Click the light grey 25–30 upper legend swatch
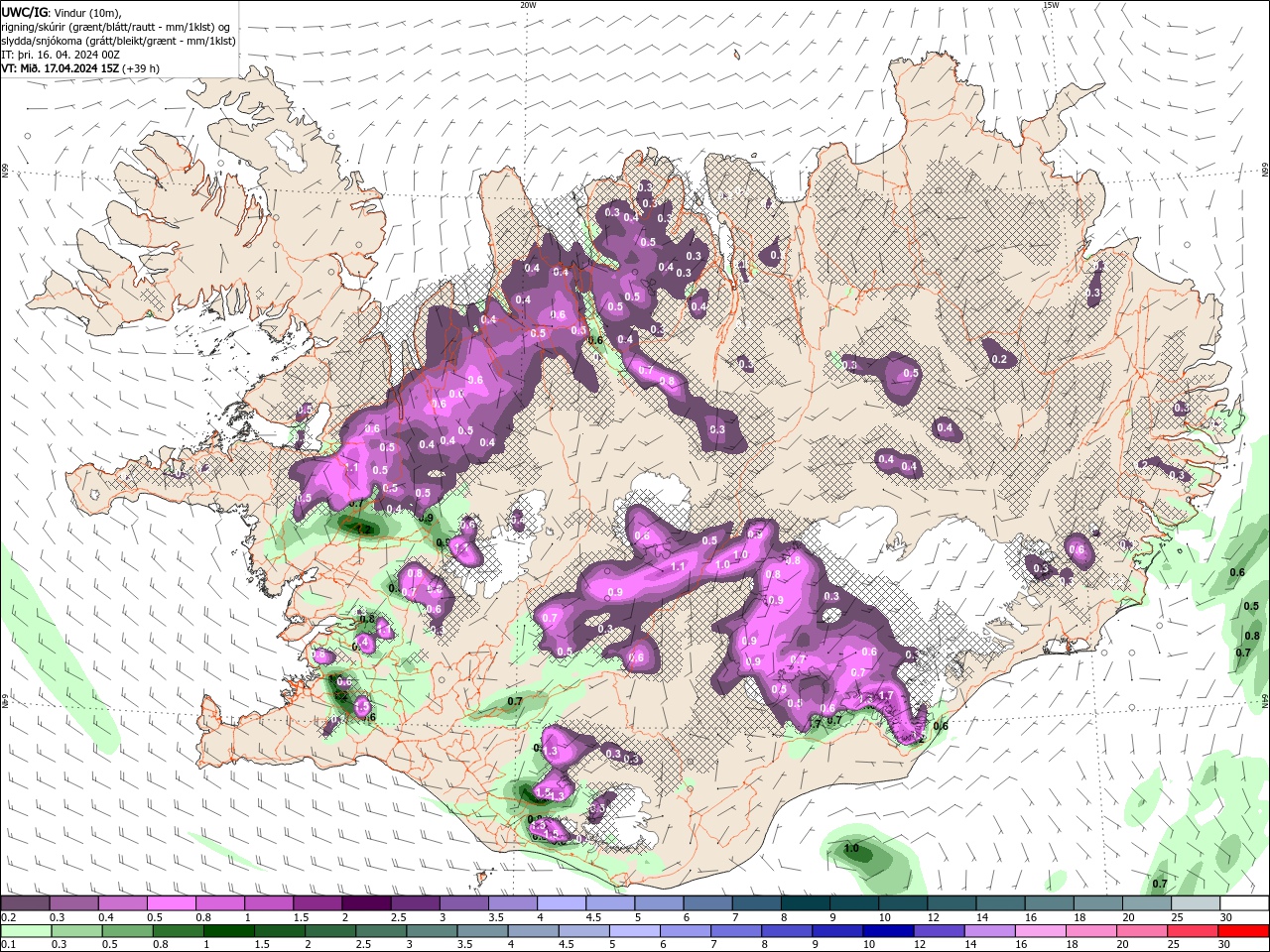 click(x=1194, y=903)
